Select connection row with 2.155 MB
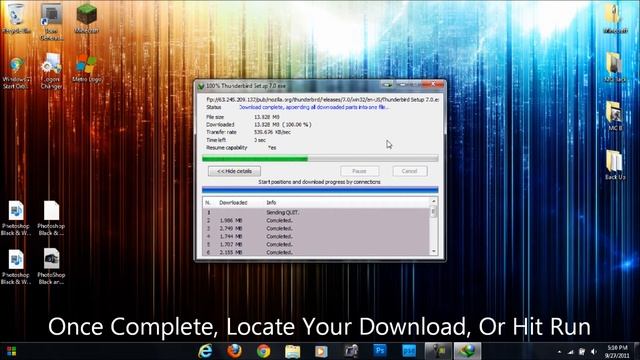Image resolution: width=640 pixels, height=360 pixels. (x=316, y=252)
